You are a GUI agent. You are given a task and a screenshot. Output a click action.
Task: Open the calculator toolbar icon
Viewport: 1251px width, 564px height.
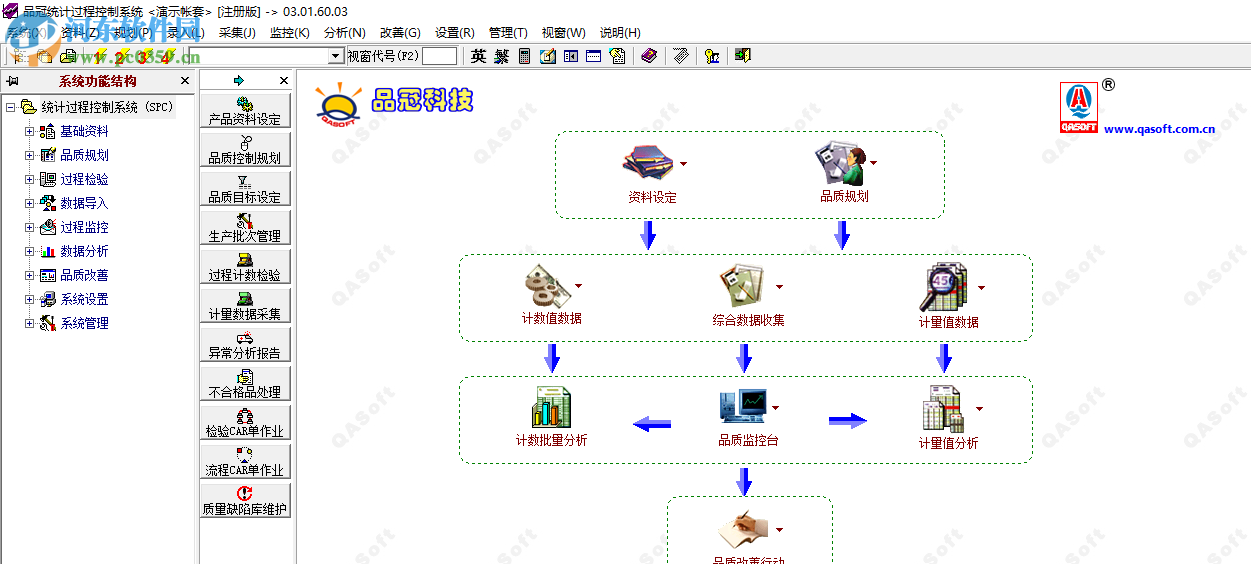click(525, 56)
